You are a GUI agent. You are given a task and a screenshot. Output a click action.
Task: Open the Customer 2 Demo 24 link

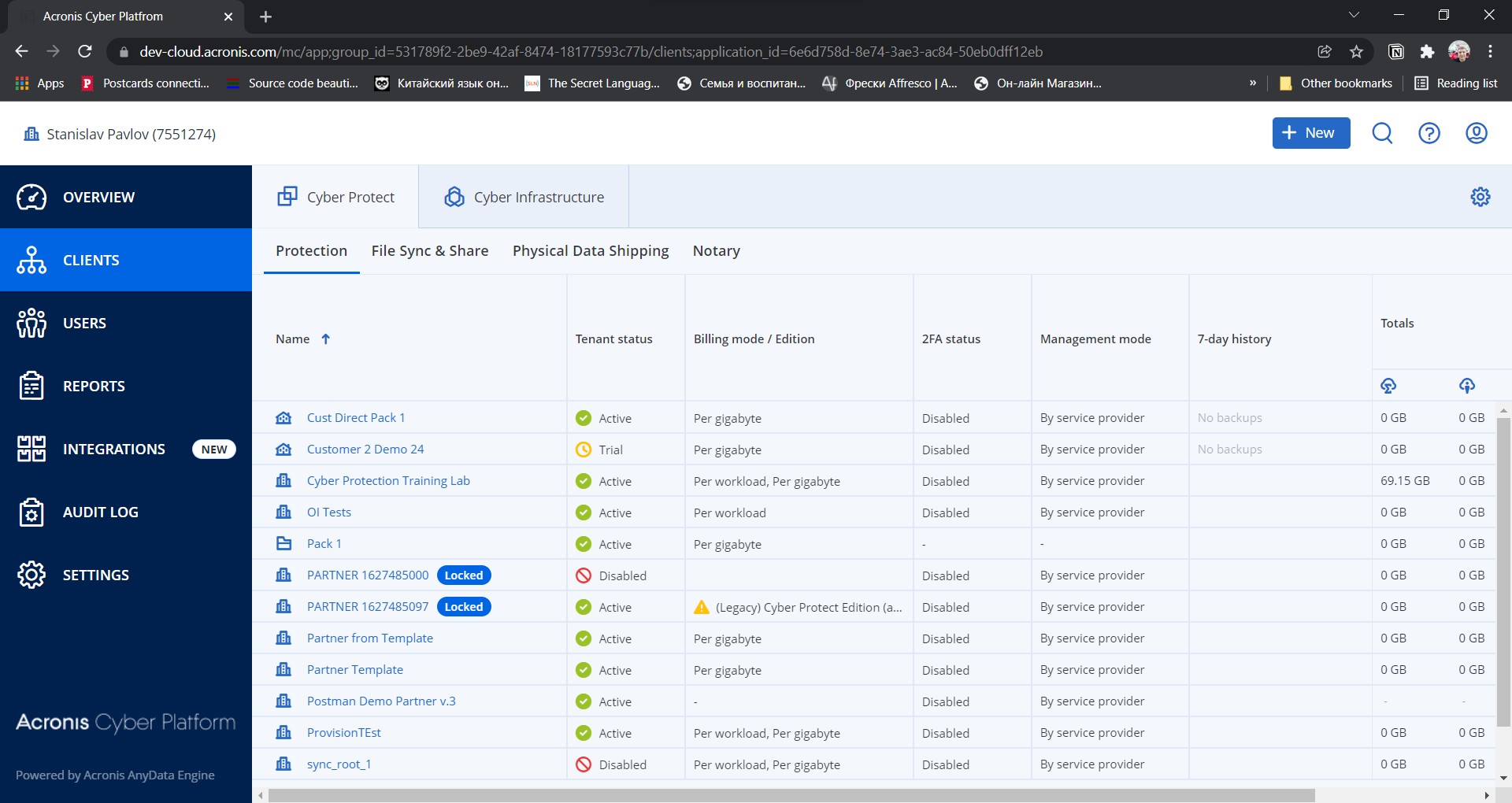pos(365,449)
